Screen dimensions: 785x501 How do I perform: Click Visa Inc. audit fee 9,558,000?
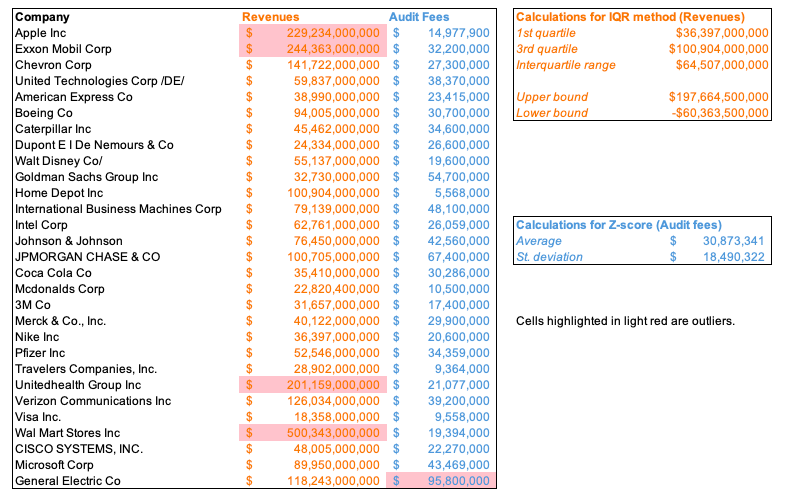[462, 417]
